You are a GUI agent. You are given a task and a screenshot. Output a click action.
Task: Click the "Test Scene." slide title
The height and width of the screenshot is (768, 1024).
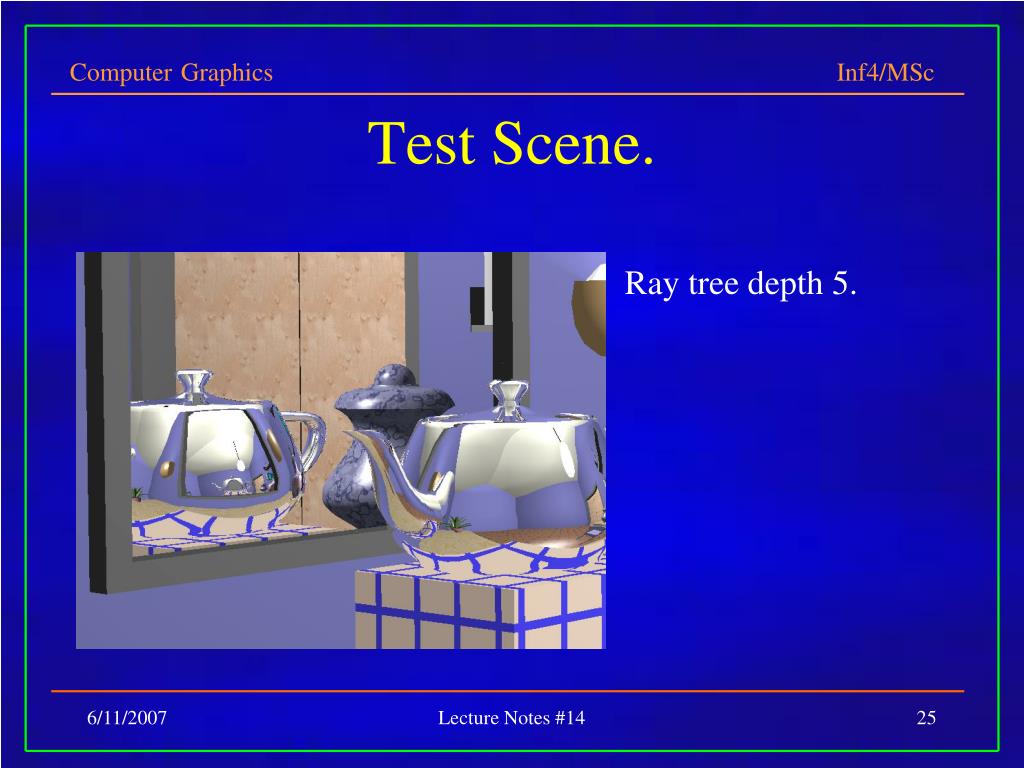(x=511, y=143)
